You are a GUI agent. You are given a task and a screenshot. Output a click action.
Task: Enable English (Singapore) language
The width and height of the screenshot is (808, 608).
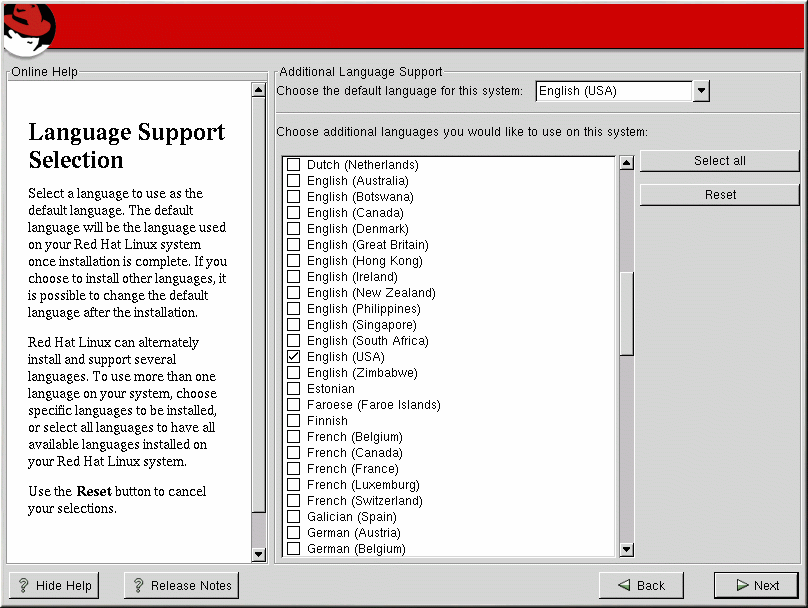click(x=293, y=324)
